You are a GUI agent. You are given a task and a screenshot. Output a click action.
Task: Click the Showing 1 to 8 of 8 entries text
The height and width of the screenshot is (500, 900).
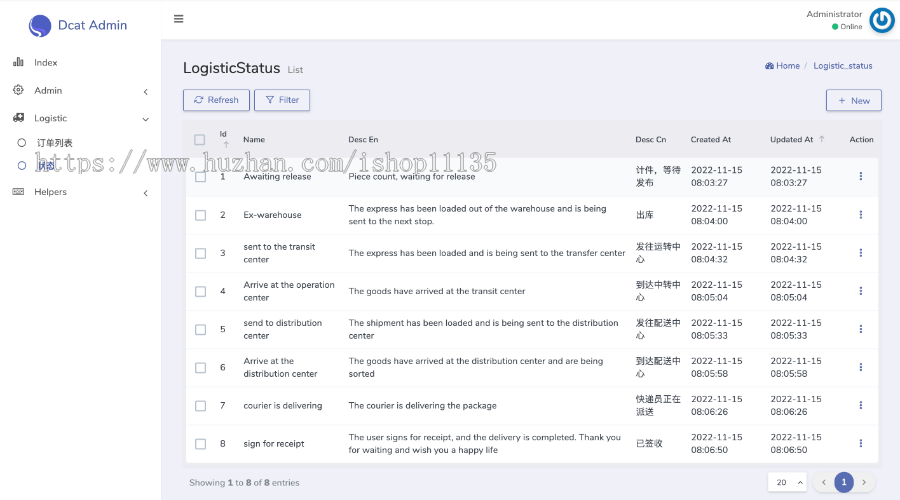244,483
